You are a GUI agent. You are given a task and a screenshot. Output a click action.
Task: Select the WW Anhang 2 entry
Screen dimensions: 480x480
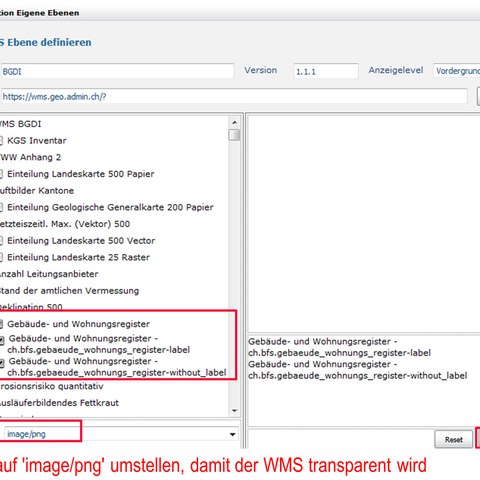pos(30,157)
